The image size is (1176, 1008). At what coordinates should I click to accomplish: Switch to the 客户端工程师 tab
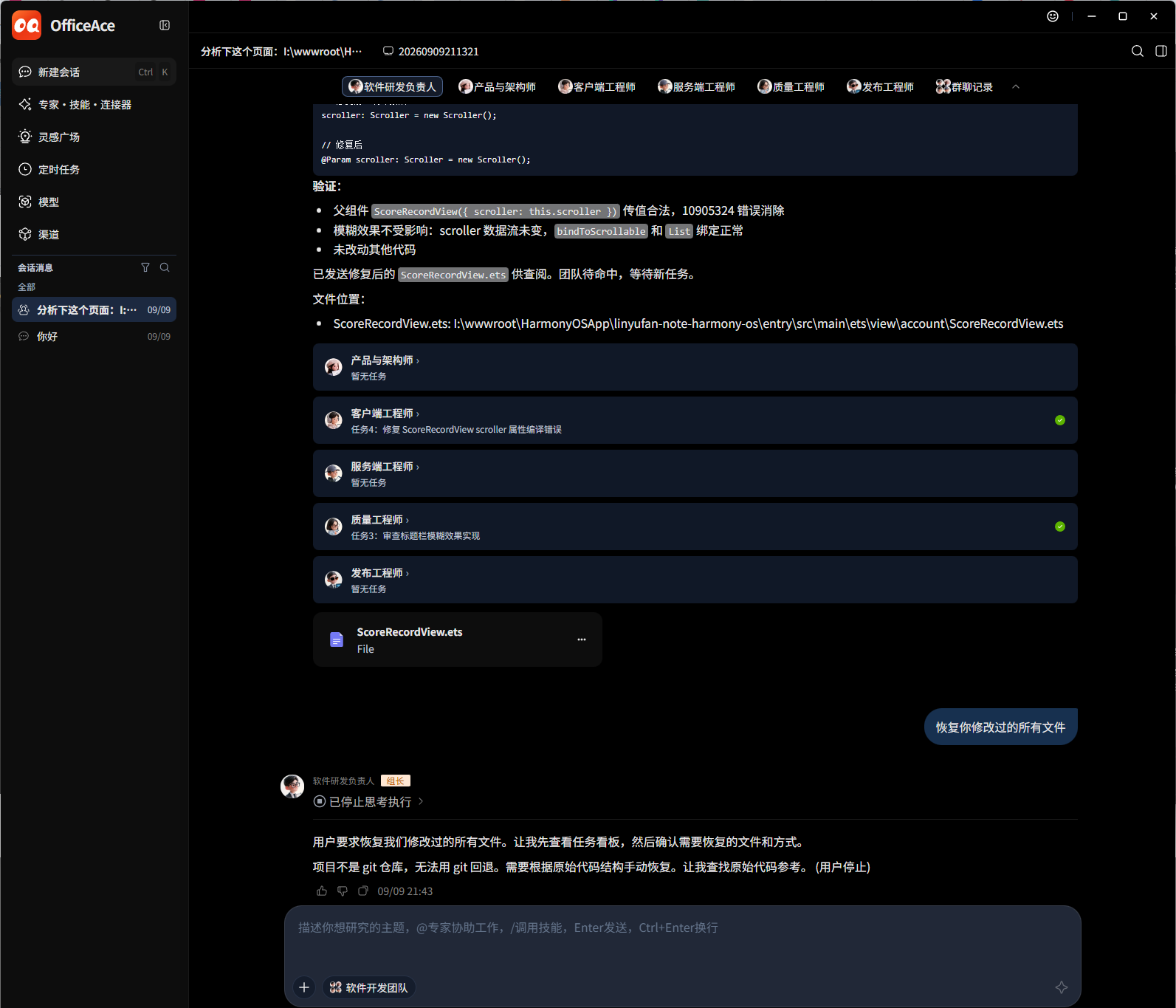click(596, 86)
